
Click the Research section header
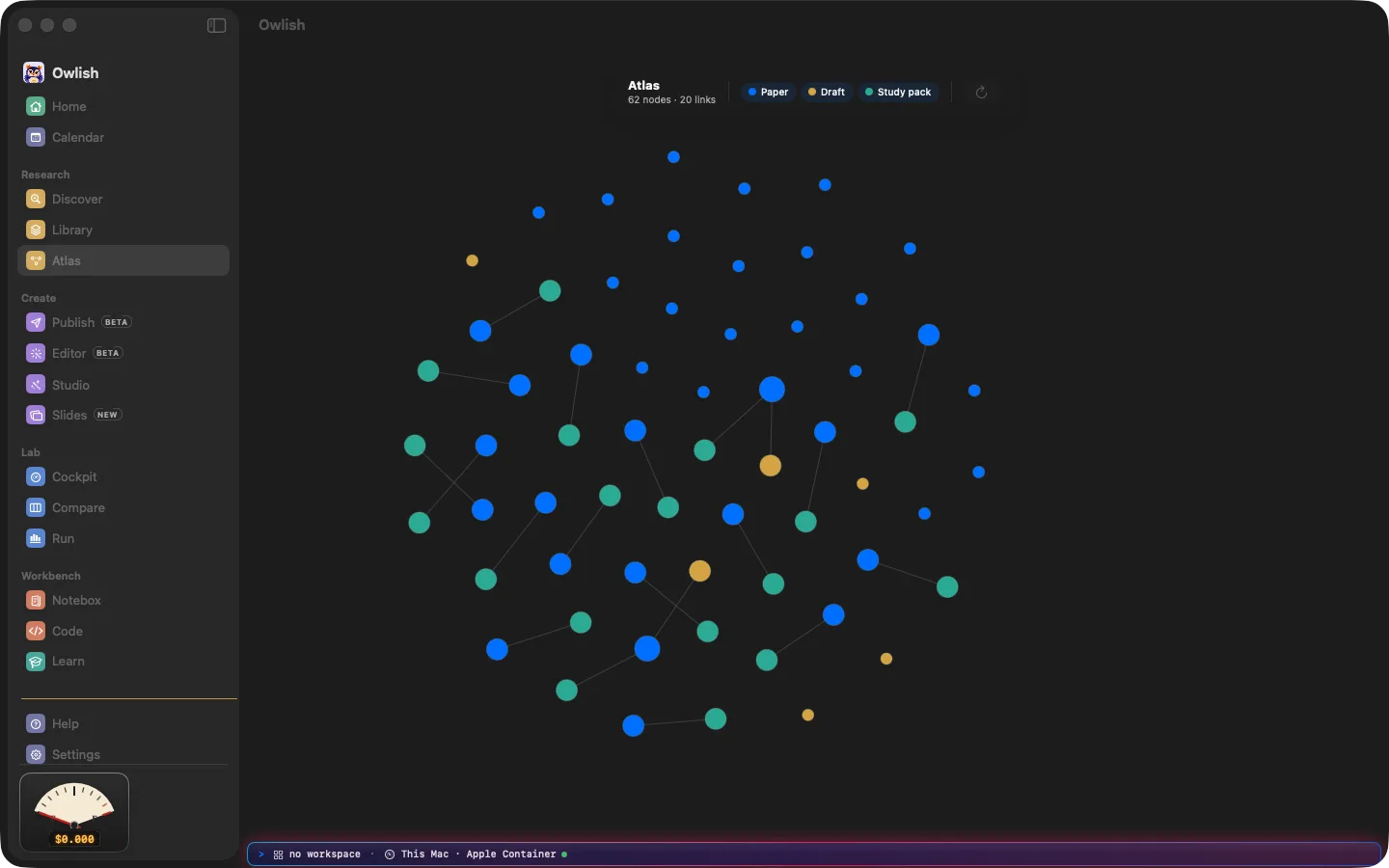pos(45,175)
